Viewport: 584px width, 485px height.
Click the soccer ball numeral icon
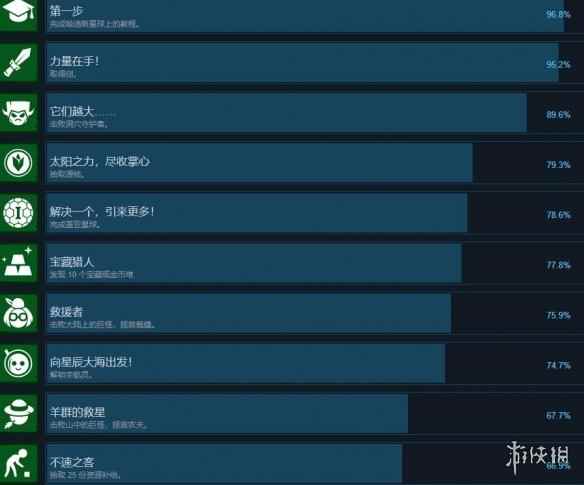coord(19,213)
